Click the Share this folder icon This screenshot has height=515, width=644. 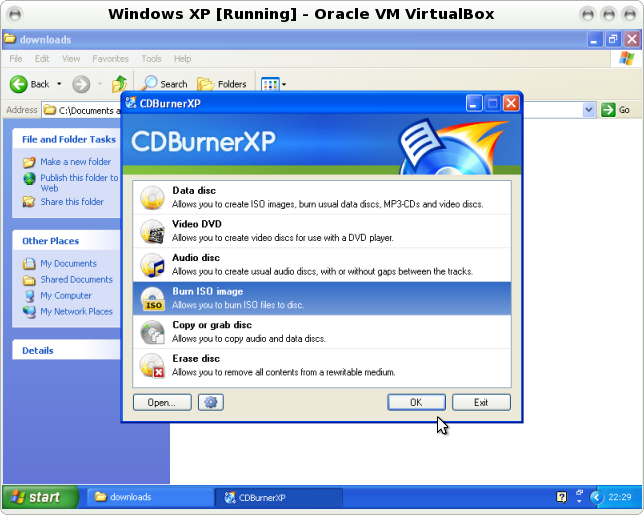(x=29, y=202)
